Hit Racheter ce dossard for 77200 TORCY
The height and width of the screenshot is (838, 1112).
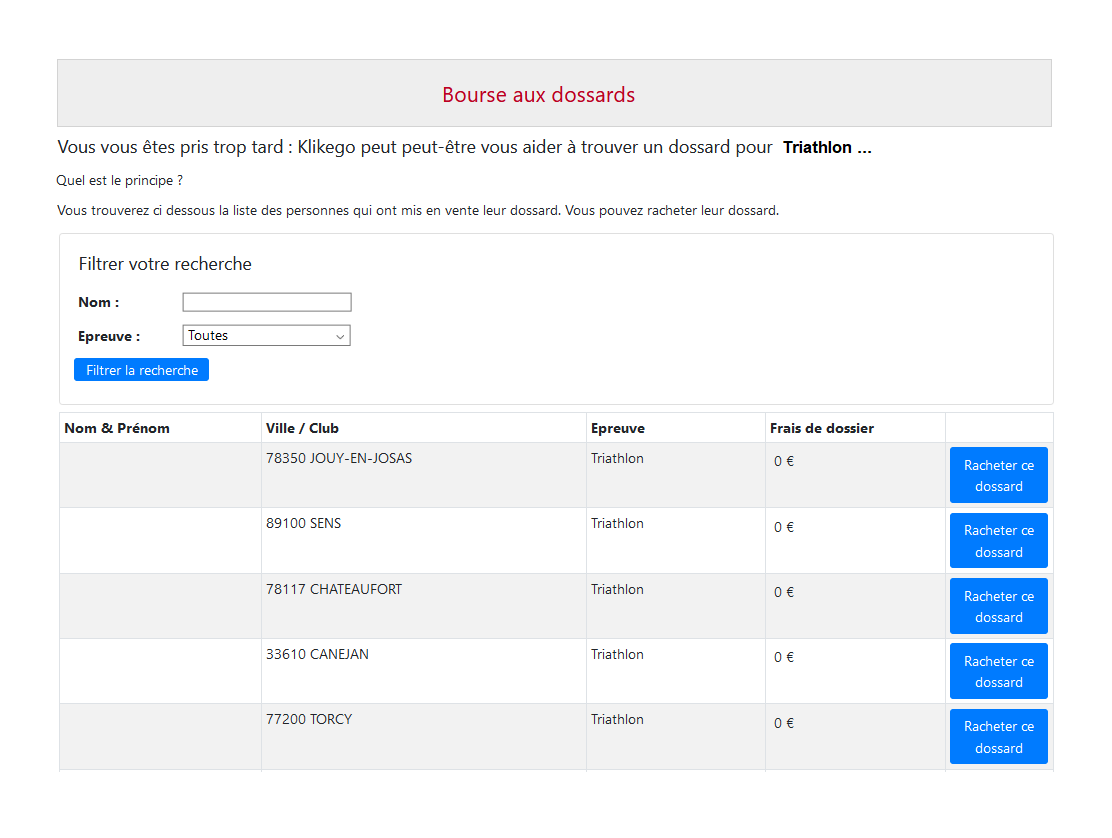(x=998, y=737)
